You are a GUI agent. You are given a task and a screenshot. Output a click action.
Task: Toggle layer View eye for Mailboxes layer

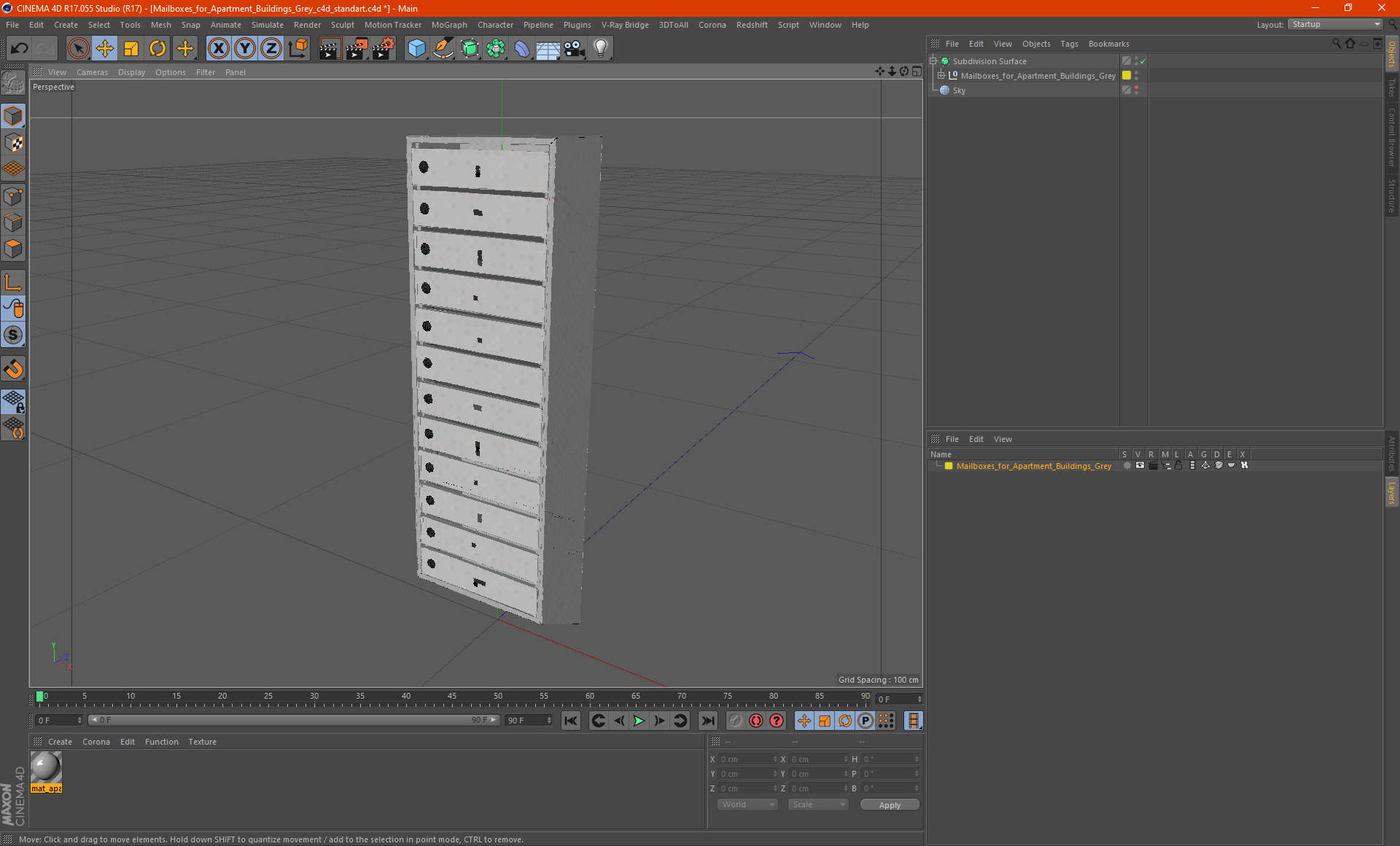(1140, 465)
